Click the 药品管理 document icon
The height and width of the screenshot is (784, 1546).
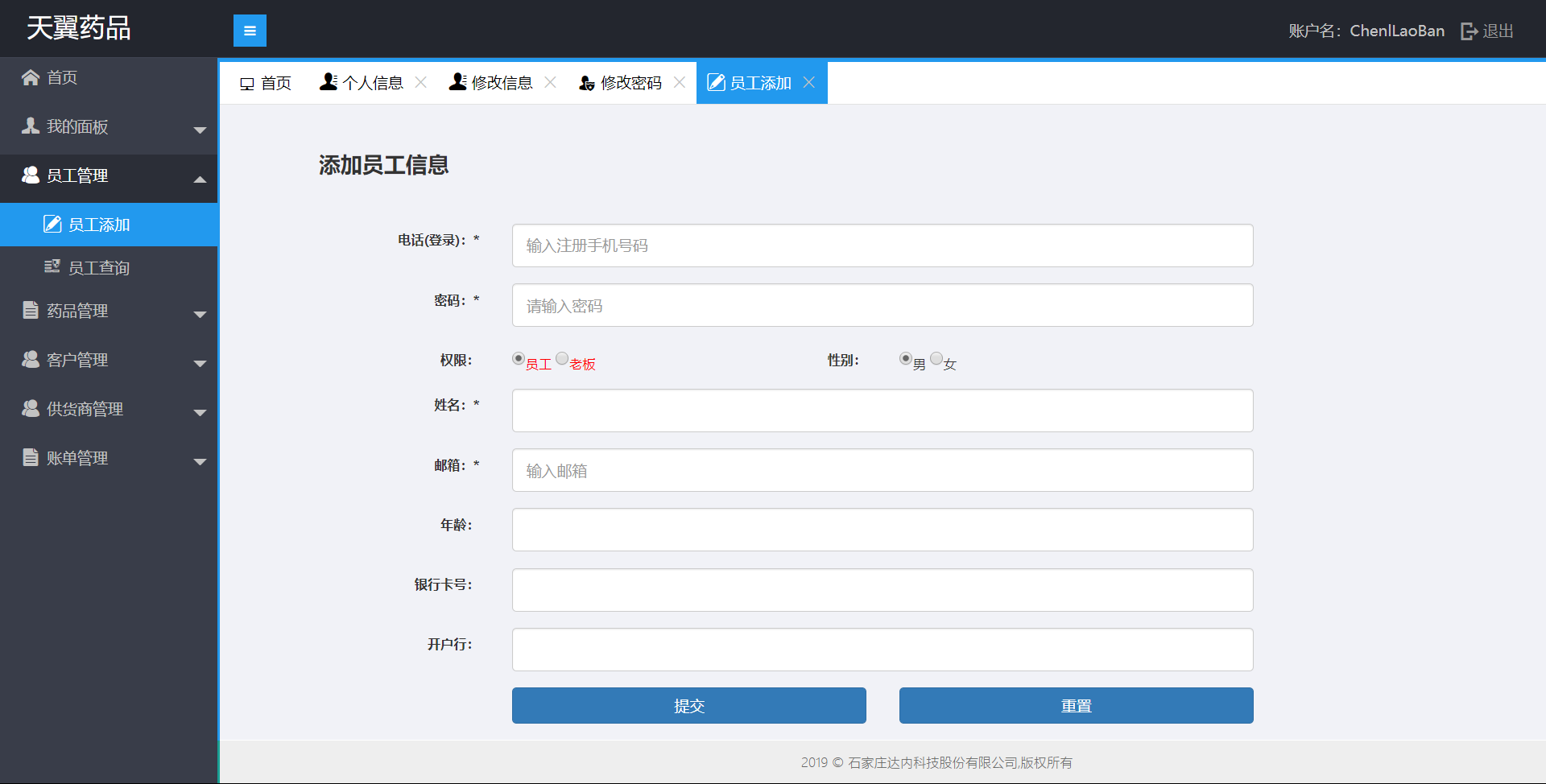31,311
